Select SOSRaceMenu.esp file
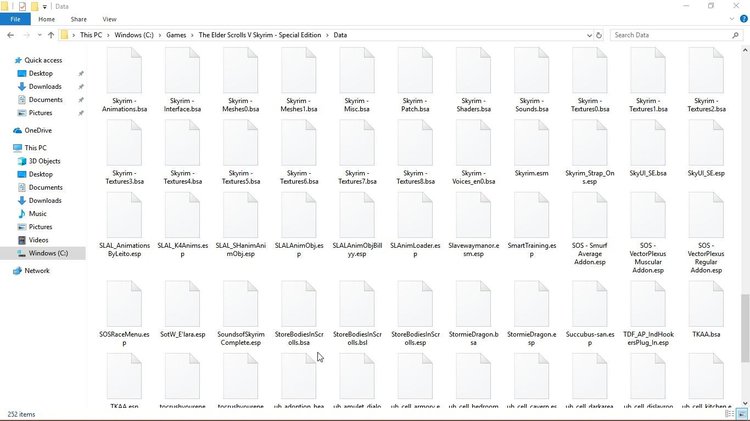This screenshot has height=421, width=750. (x=124, y=314)
